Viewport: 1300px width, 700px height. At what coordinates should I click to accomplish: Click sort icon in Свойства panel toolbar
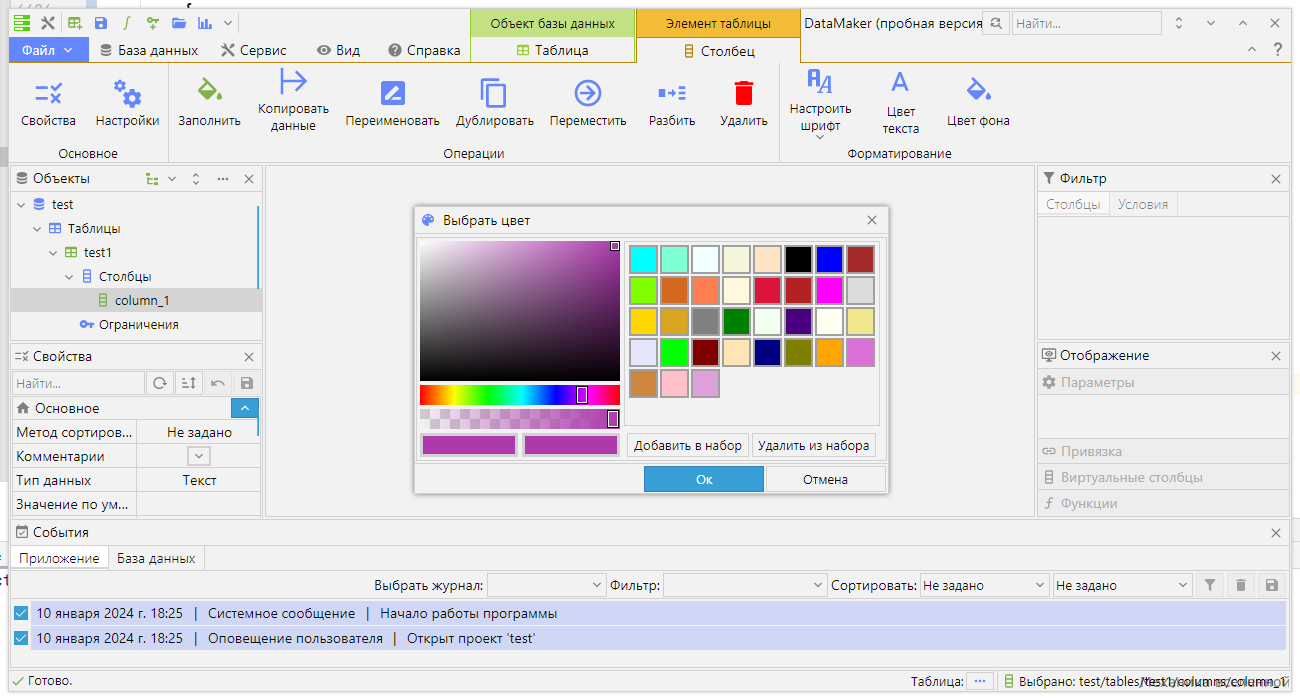click(x=188, y=383)
